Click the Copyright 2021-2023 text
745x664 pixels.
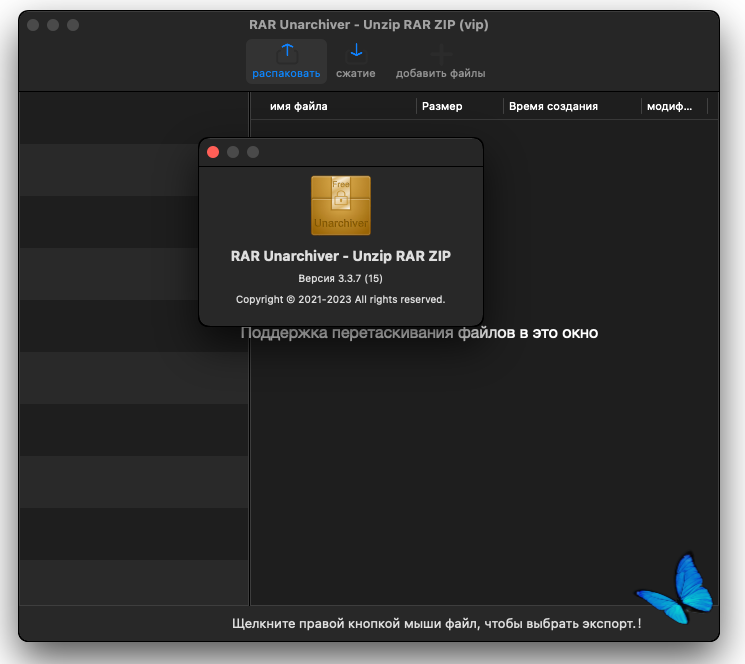click(x=340, y=300)
